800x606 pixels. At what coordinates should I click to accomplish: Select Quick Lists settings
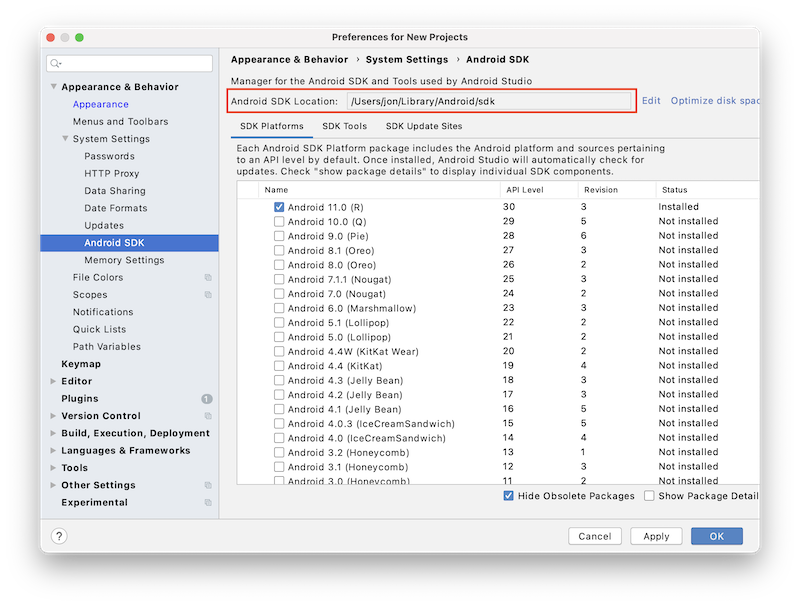click(x=99, y=329)
